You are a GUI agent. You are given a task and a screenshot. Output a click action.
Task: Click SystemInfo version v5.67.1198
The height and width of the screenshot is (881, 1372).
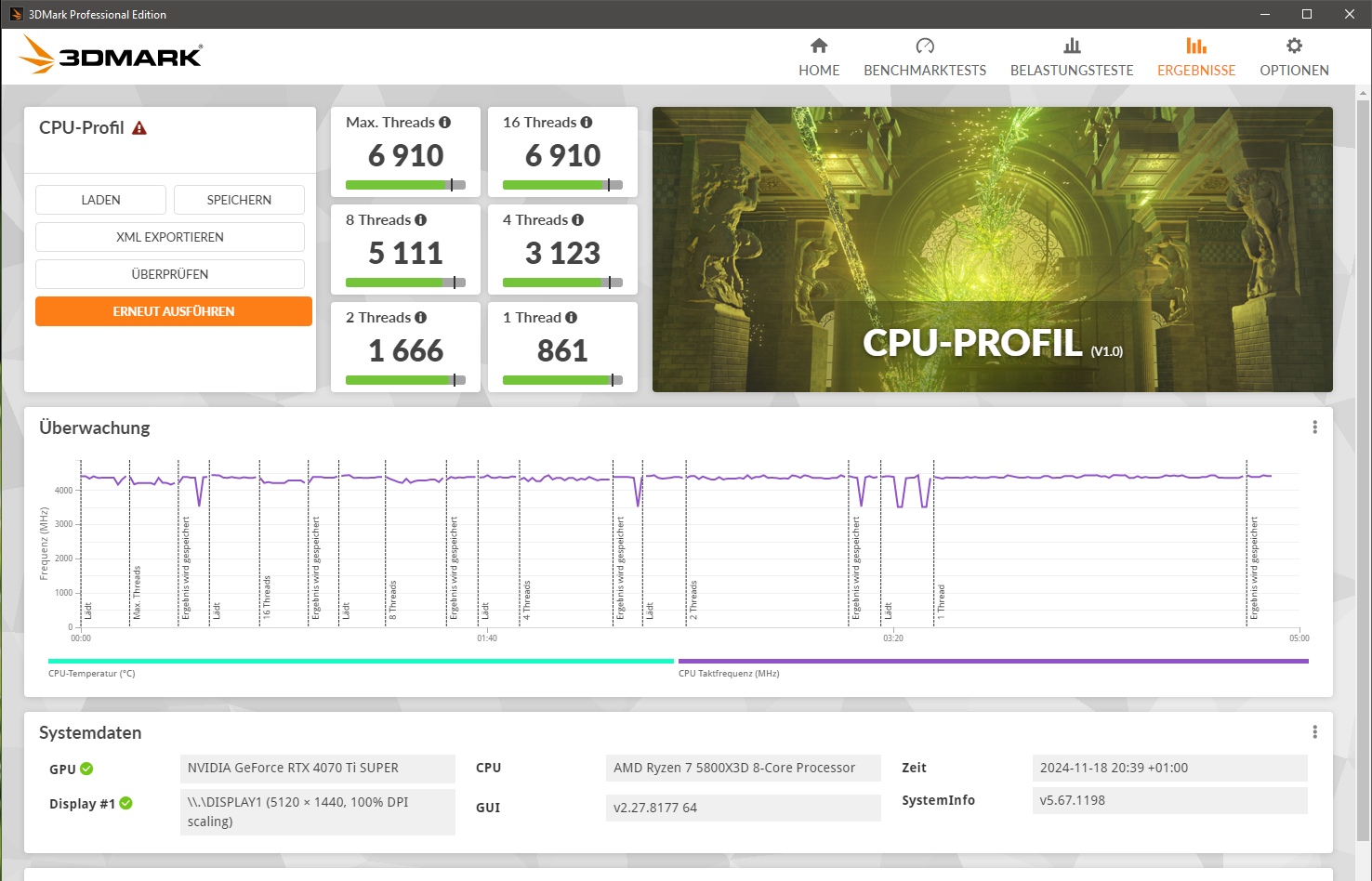(1169, 801)
